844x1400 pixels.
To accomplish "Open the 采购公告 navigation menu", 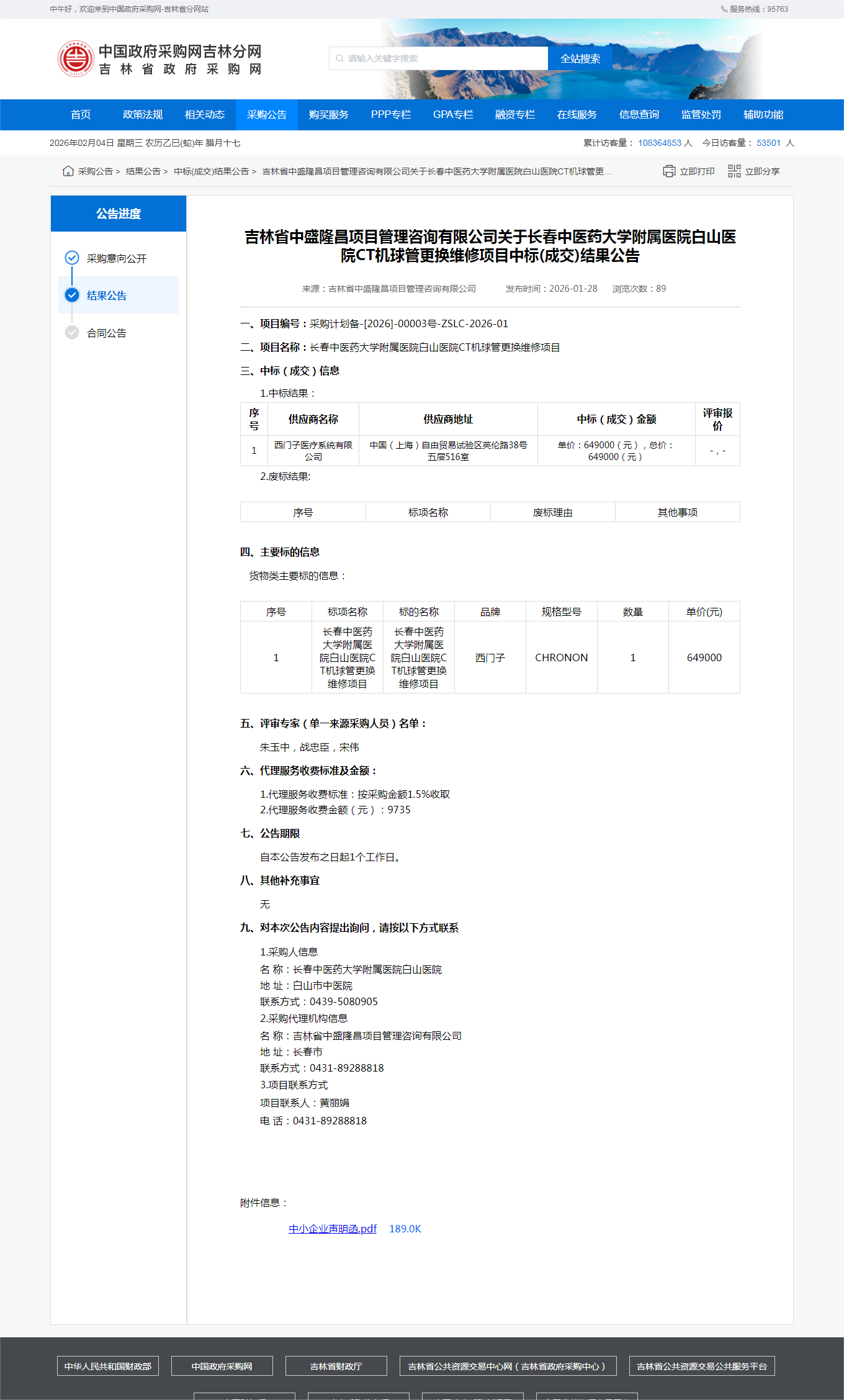I will [267, 115].
